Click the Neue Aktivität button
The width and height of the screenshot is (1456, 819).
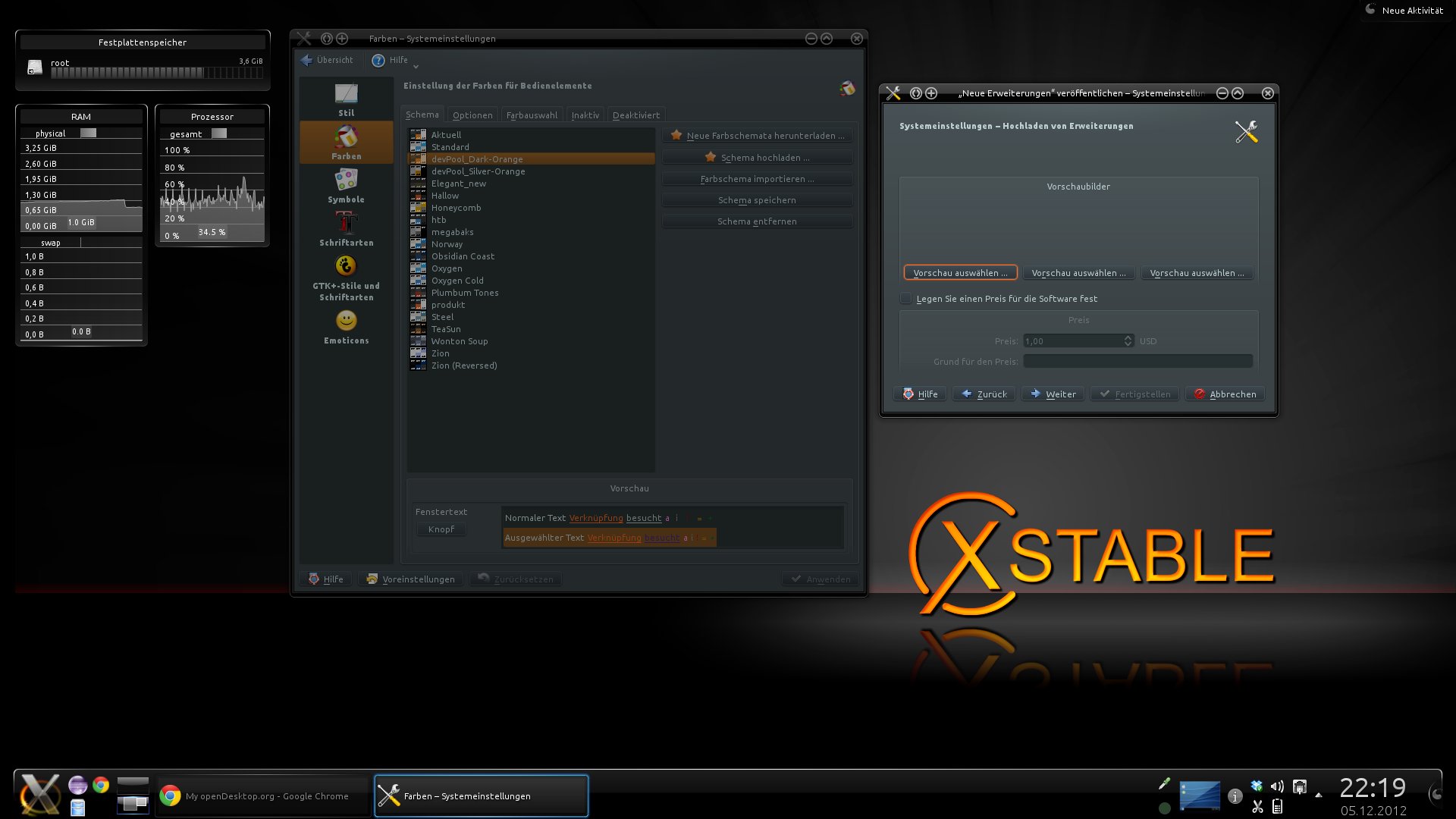(1405, 11)
